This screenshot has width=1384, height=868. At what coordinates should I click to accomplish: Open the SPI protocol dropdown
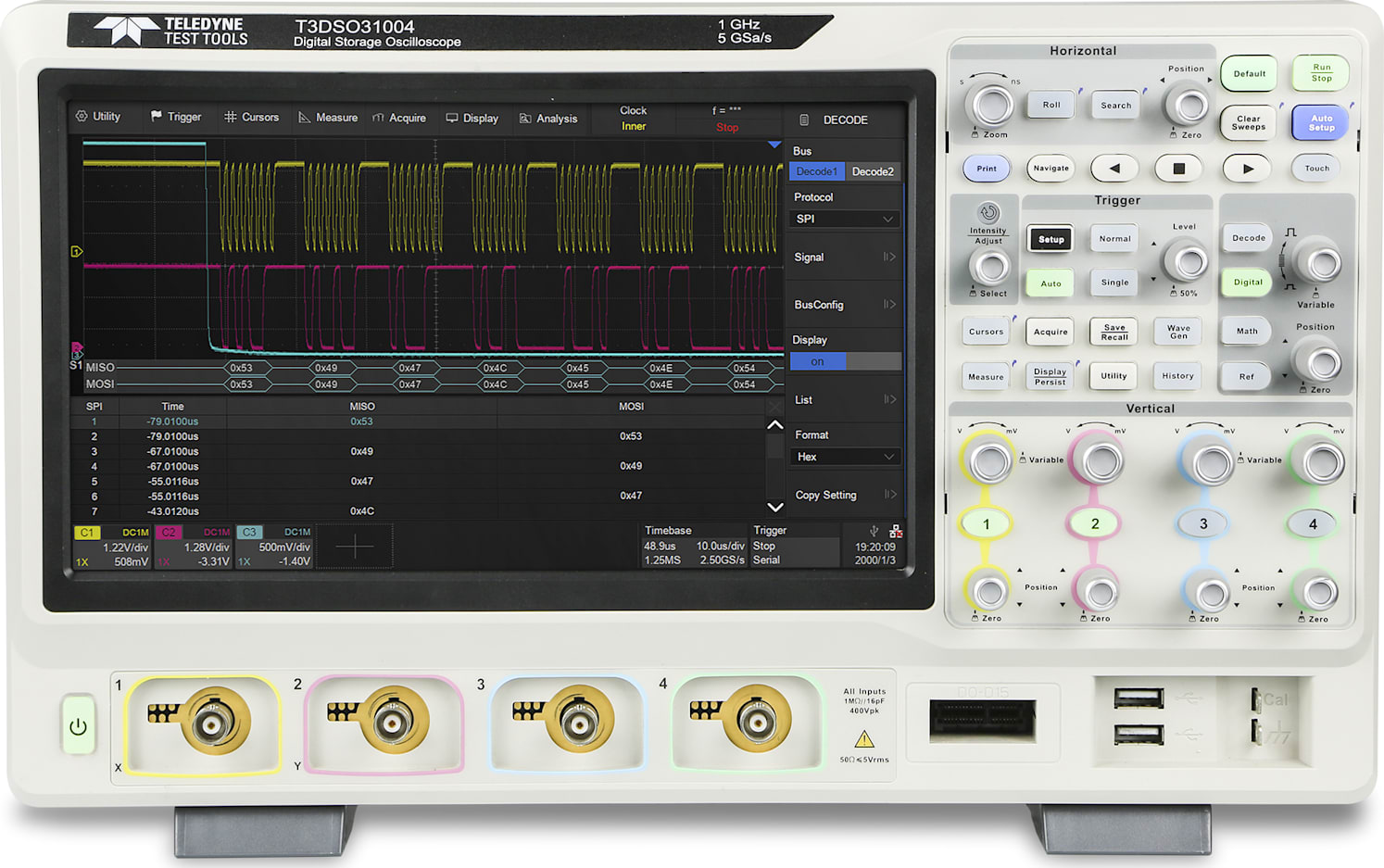point(845,219)
